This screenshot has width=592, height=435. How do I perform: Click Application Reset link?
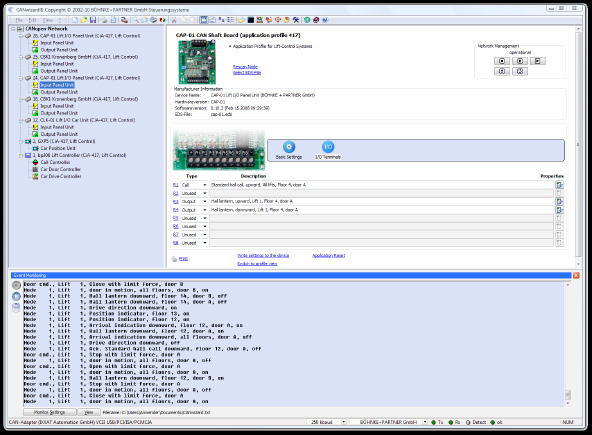pos(328,256)
